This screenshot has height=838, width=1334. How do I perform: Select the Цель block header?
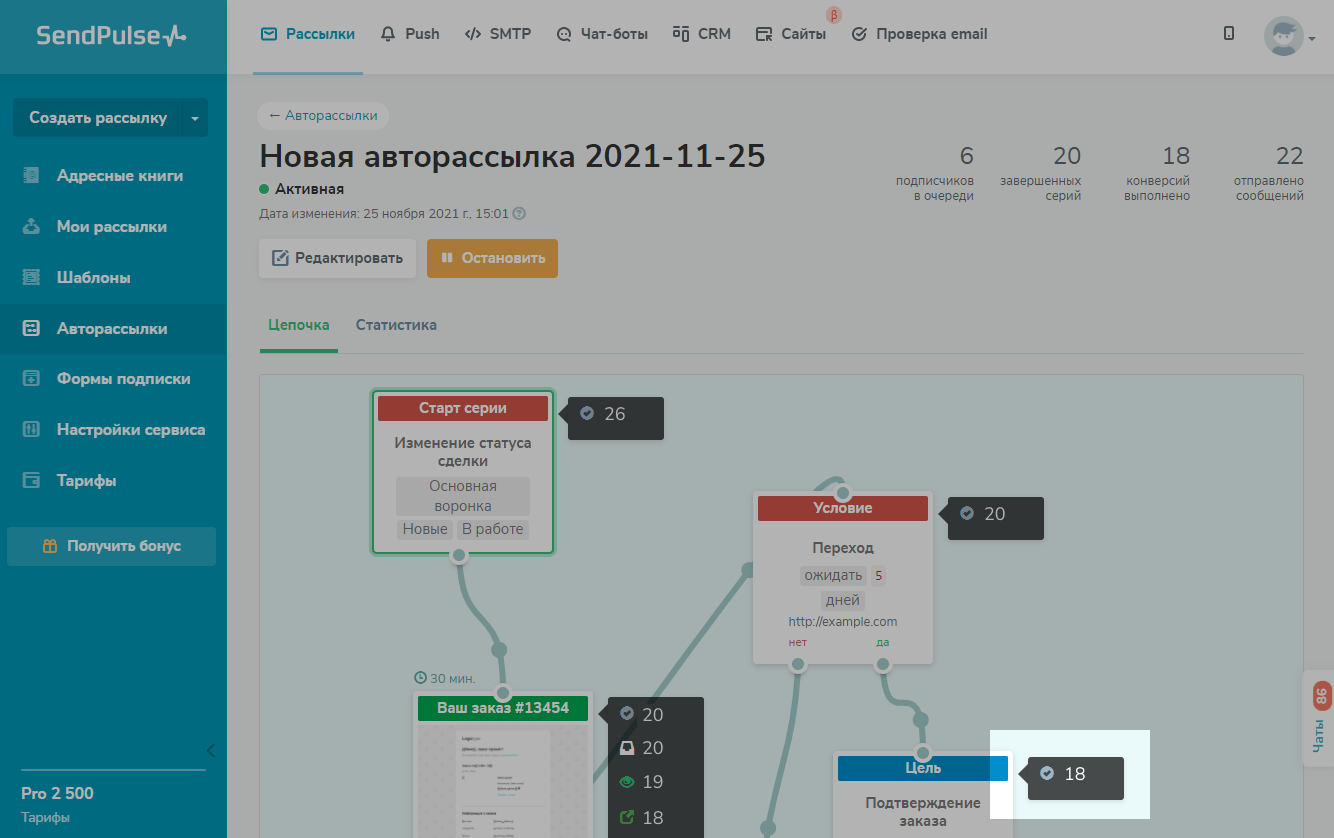click(923, 768)
